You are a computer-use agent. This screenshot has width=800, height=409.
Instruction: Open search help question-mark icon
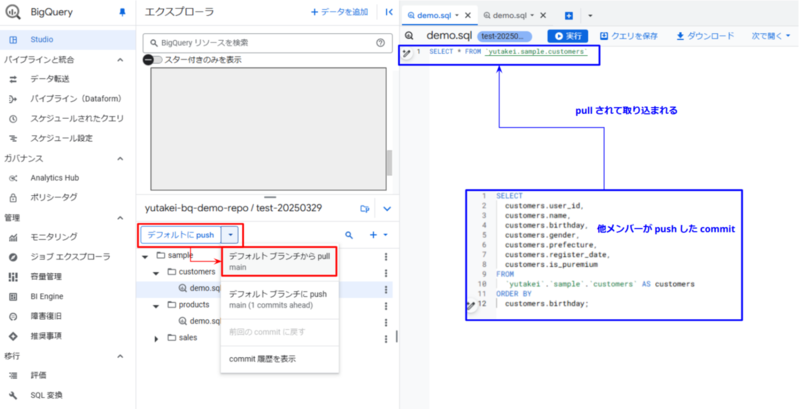click(x=380, y=43)
